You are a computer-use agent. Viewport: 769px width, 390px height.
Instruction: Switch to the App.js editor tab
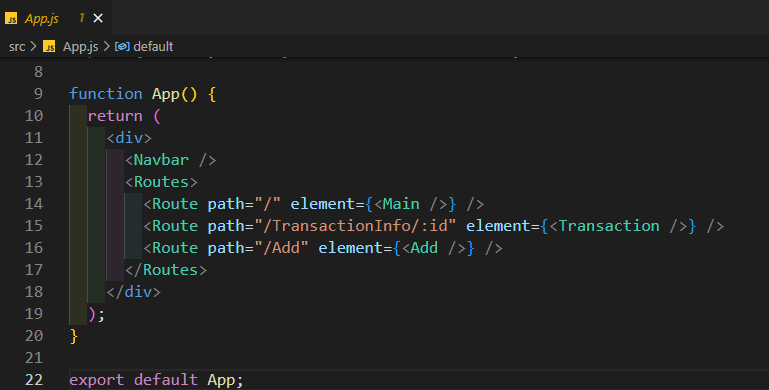coord(55,18)
